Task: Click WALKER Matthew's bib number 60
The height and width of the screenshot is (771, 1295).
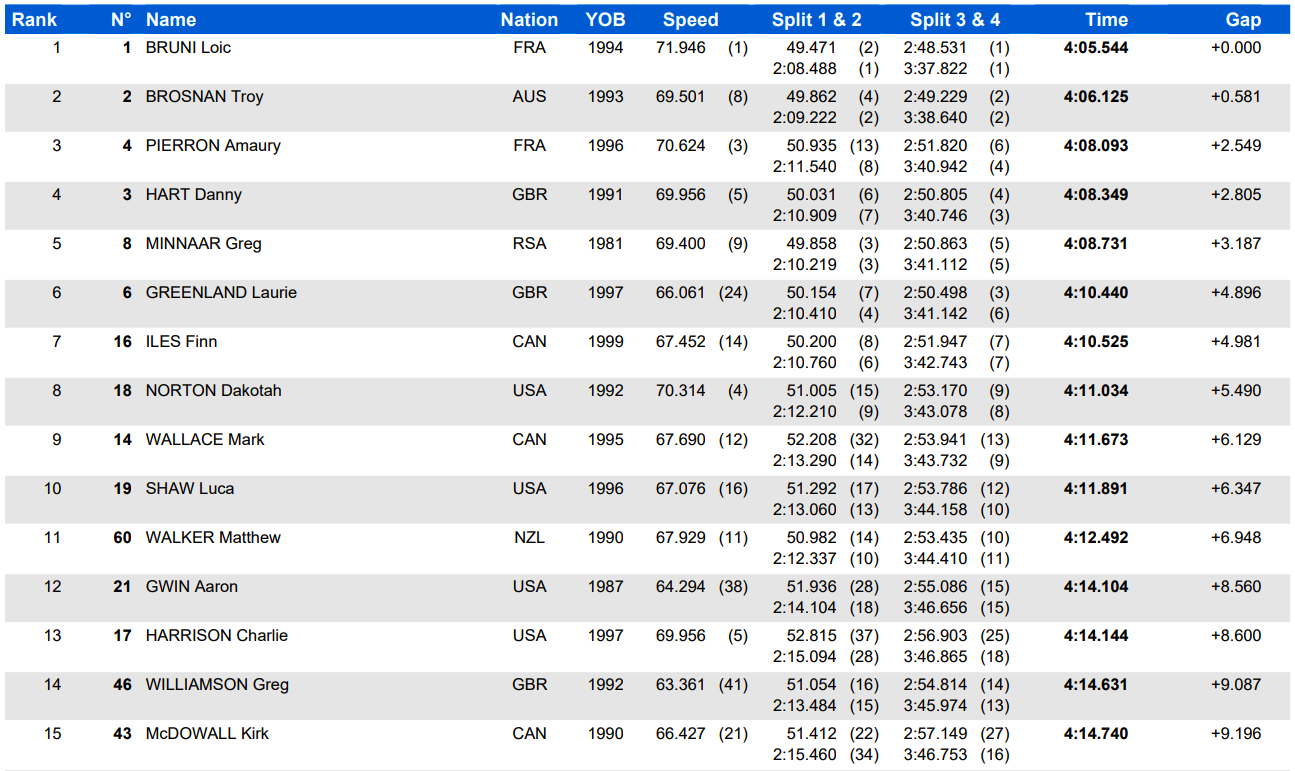Action: [x=122, y=538]
